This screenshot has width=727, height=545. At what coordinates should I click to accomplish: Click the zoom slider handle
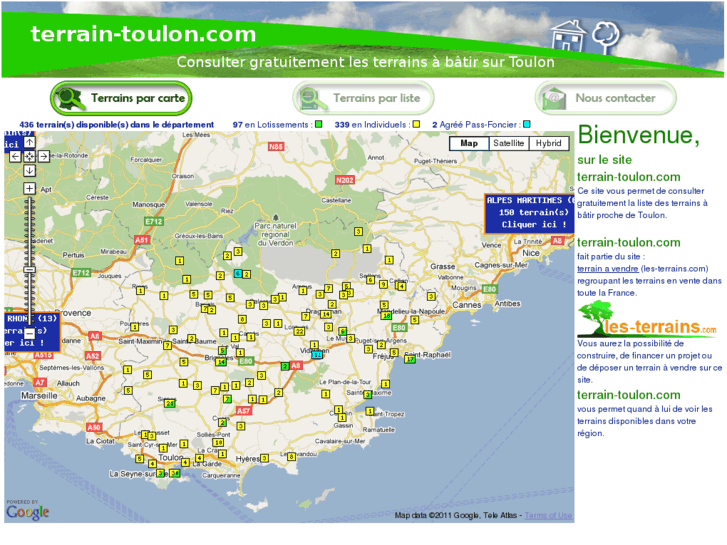coord(29,269)
